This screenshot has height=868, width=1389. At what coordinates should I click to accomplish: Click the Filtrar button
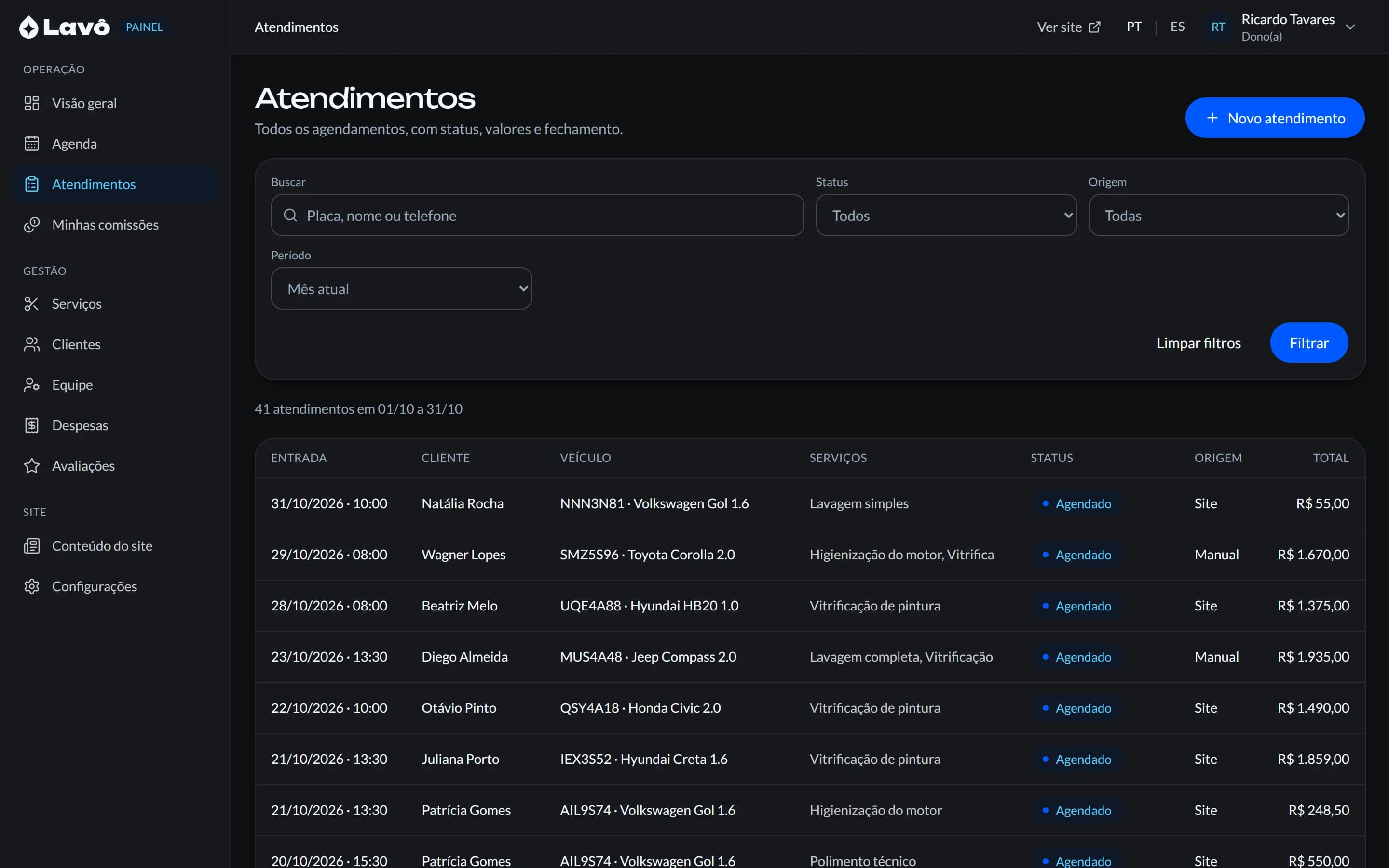pos(1308,343)
